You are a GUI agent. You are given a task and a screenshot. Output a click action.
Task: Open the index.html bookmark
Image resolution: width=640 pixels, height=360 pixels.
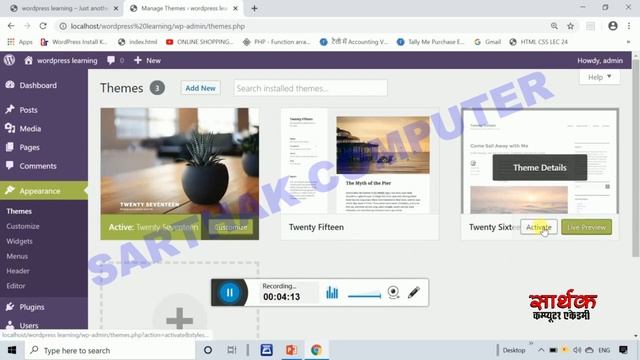click(138, 42)
